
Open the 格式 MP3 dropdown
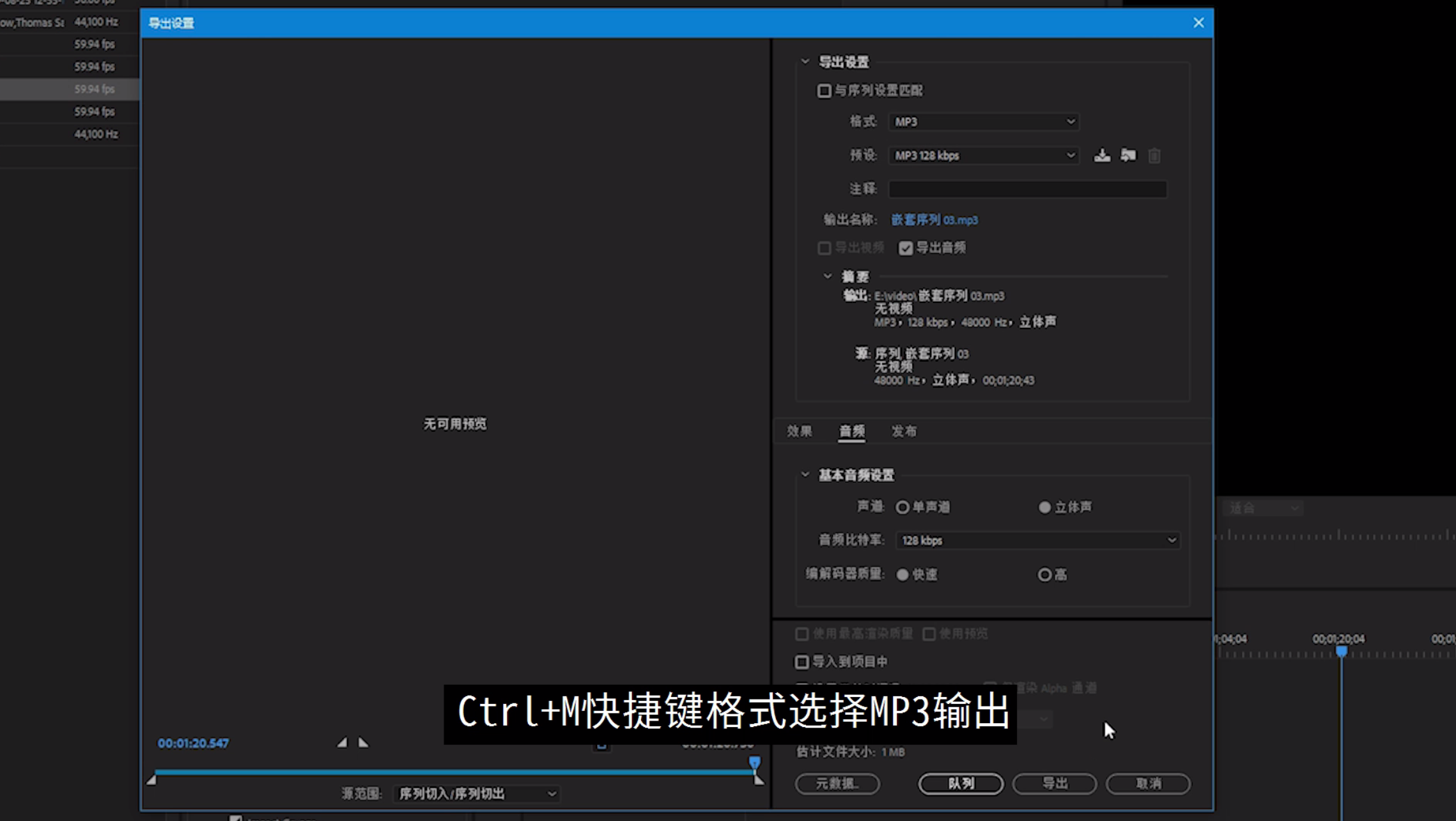[x=984, y=121]
